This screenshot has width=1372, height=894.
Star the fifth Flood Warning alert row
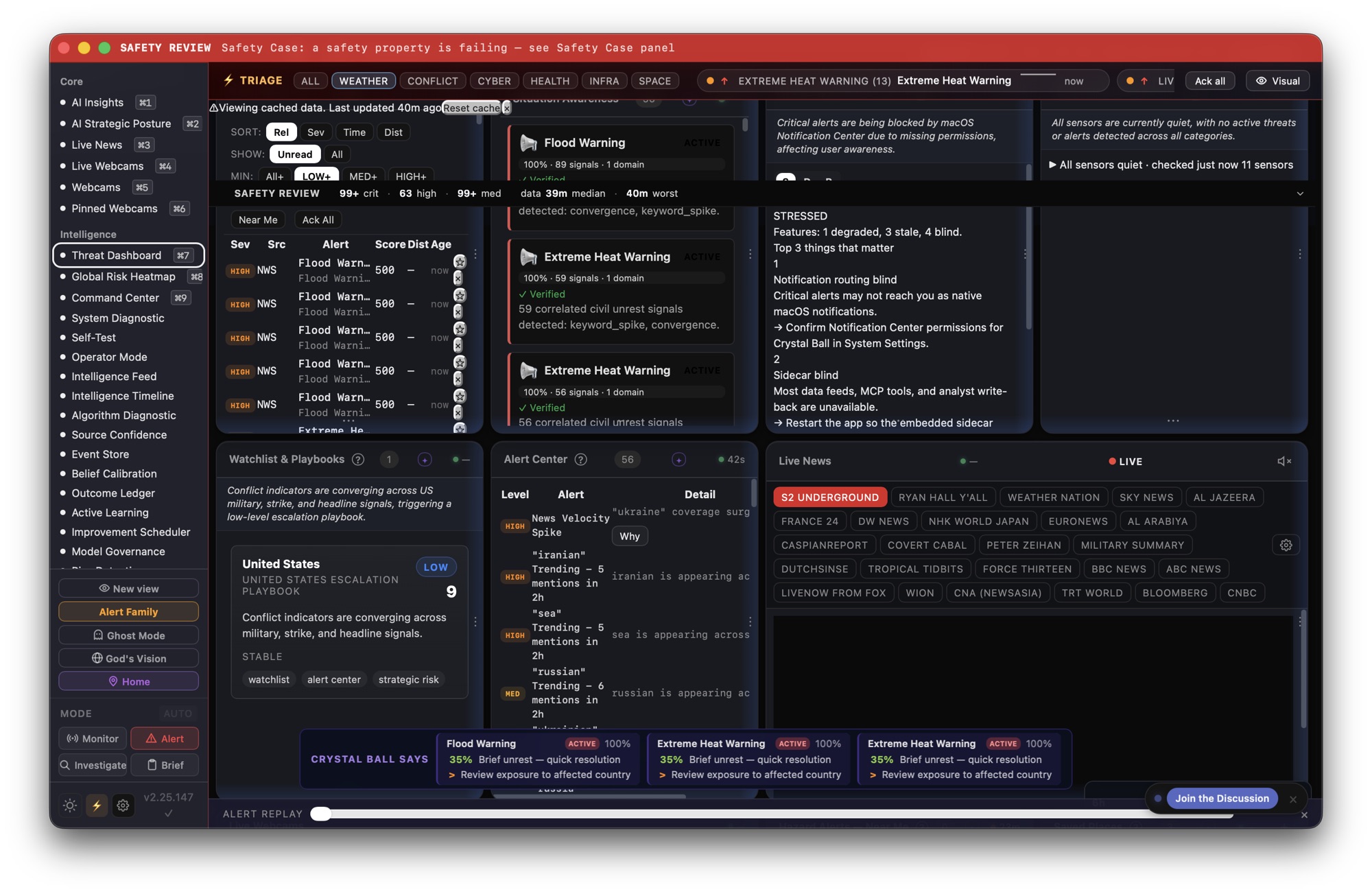pos(460,396)
